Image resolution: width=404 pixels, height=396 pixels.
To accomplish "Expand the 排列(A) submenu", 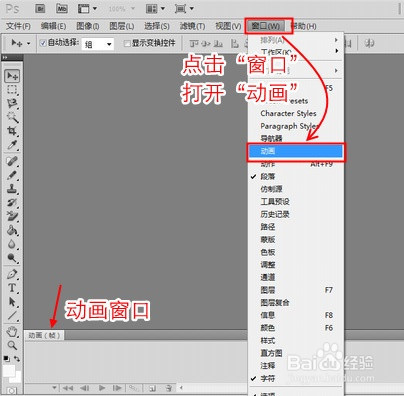I will pyautogui.click(x=296, y=40).
